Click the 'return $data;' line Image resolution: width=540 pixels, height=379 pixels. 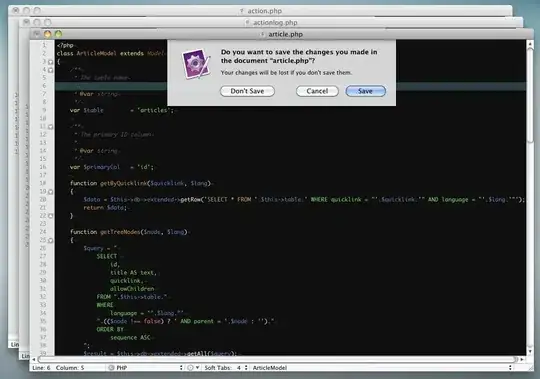105,208
